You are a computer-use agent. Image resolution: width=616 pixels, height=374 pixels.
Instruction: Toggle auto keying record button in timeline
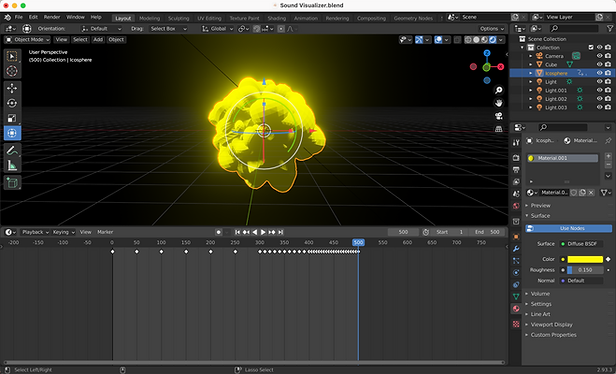coord(218,232)
